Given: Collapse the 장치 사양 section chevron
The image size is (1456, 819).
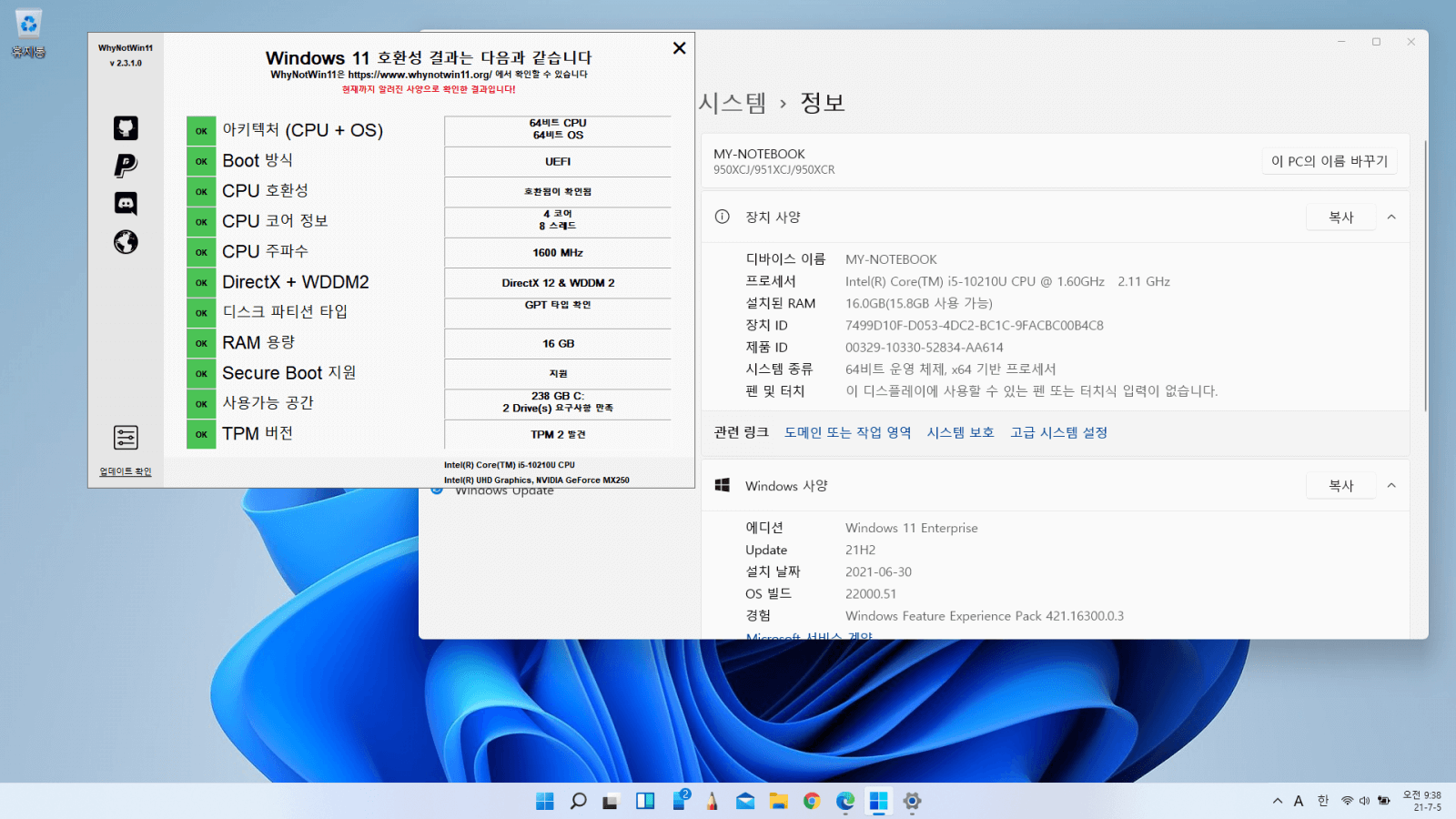Looking at the screenshot, I should click(1391, 217).
